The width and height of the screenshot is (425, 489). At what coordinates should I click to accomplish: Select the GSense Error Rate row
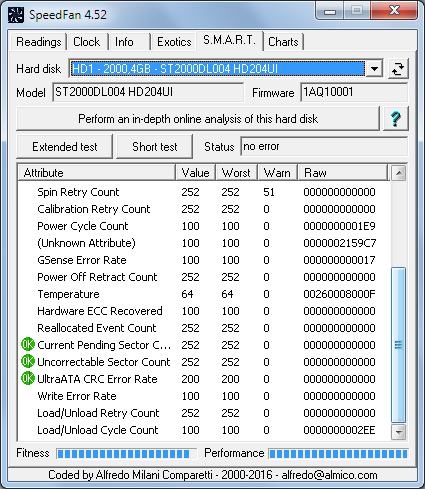point(203,260)
